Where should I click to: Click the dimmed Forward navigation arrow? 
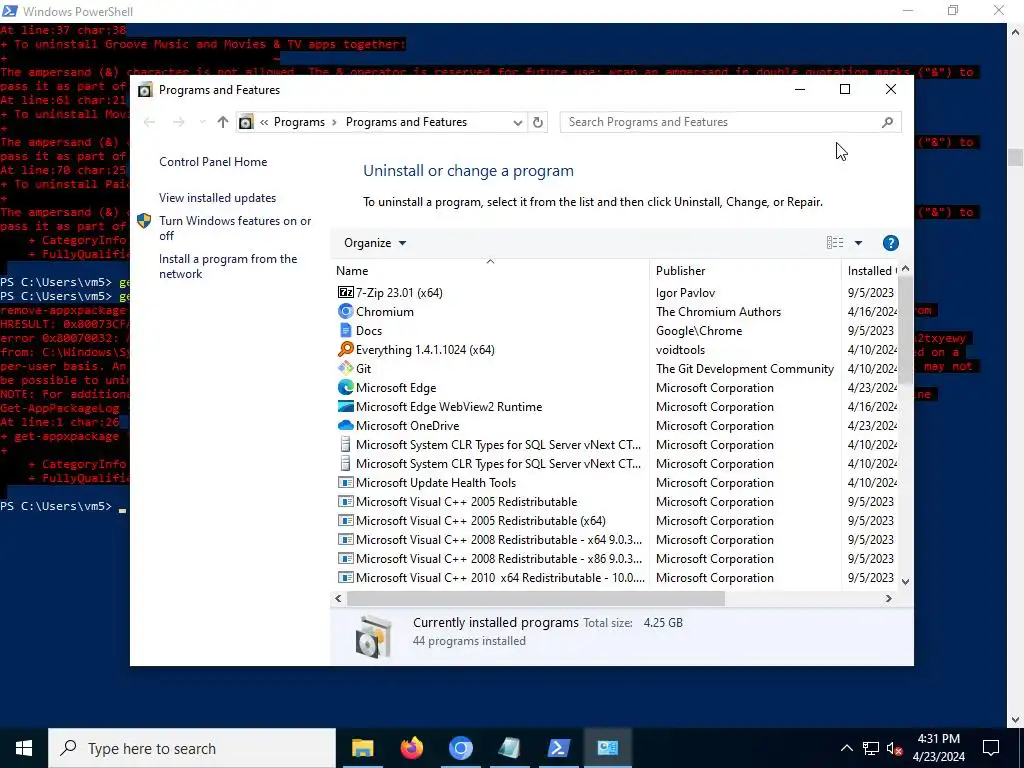click(178, 122)
